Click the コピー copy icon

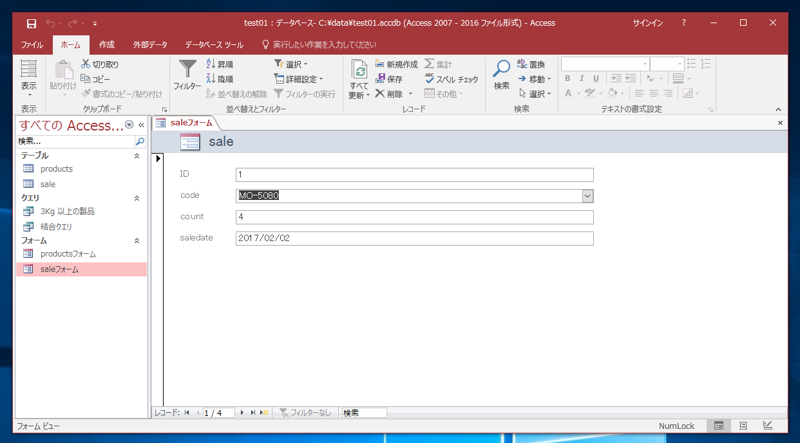(85, 79)
